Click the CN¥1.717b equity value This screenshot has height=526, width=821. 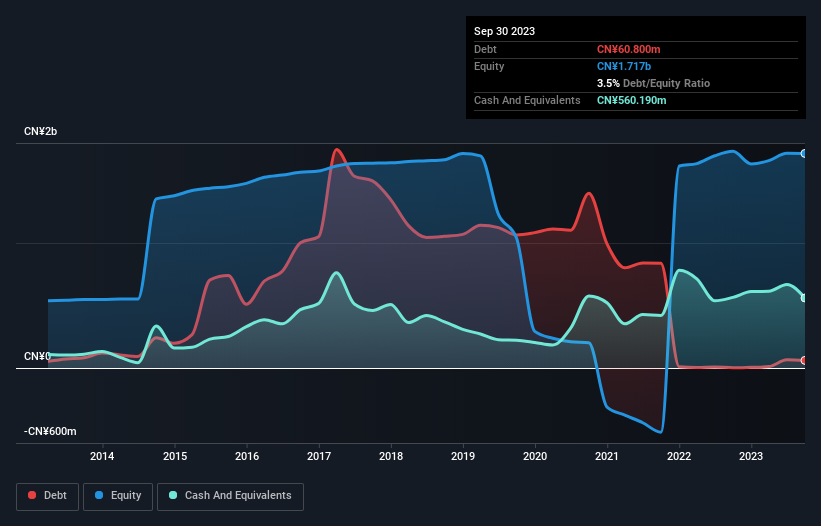[x=624, y=66]
